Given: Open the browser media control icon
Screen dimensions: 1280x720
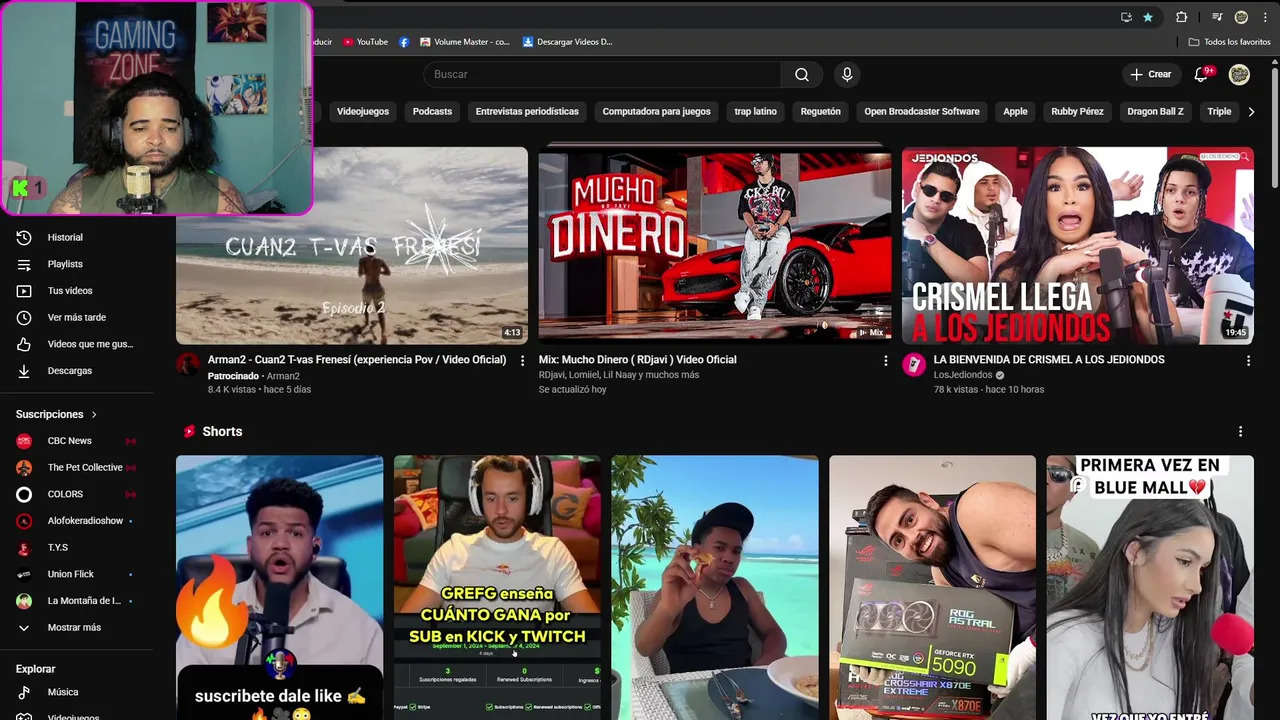Looking at the screenshot, I should (1217, 17).
